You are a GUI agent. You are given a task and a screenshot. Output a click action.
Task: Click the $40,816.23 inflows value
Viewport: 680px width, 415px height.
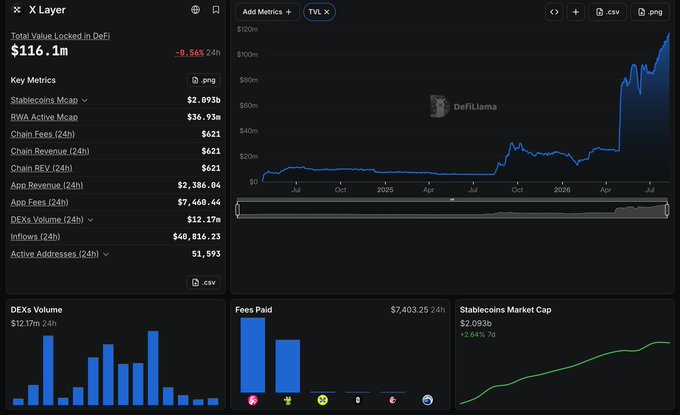tap(196, 236)
